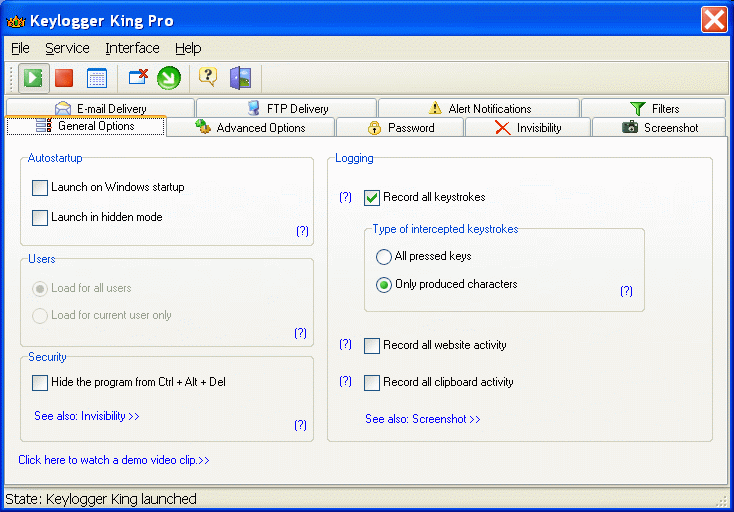
Task: Stop logging with the red square icon
Action: 64,78
